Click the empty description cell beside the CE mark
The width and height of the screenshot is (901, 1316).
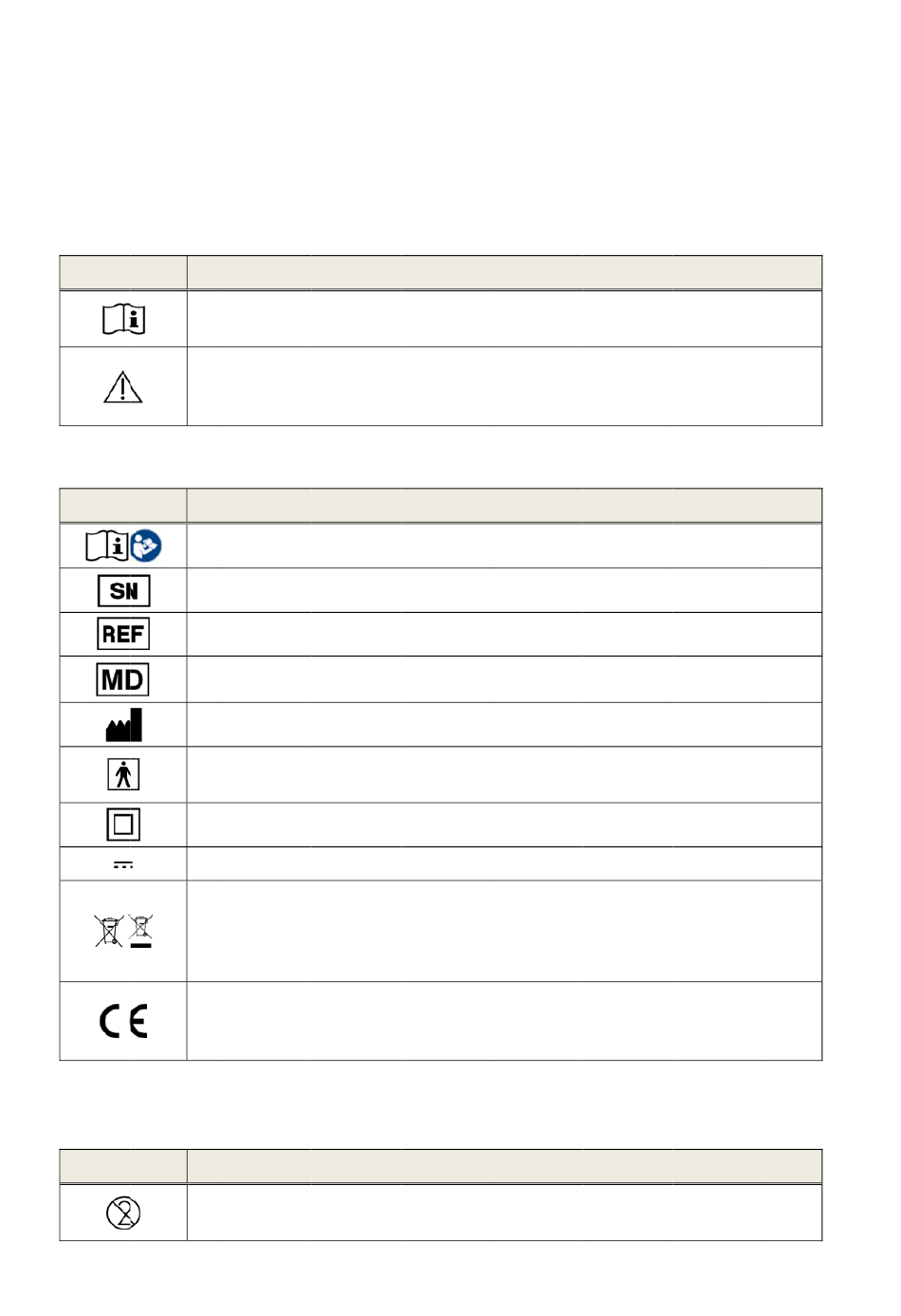[505, 1021]
